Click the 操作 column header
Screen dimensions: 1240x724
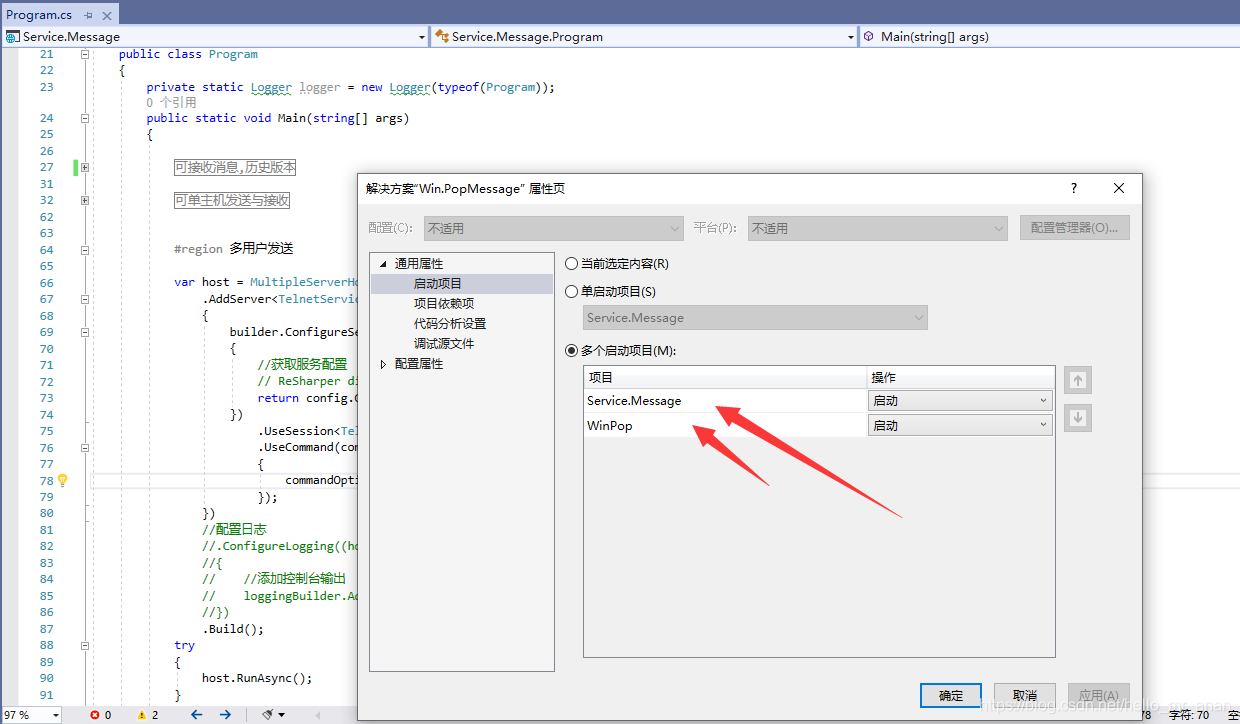pyautogui.click(x=960, y=377)
